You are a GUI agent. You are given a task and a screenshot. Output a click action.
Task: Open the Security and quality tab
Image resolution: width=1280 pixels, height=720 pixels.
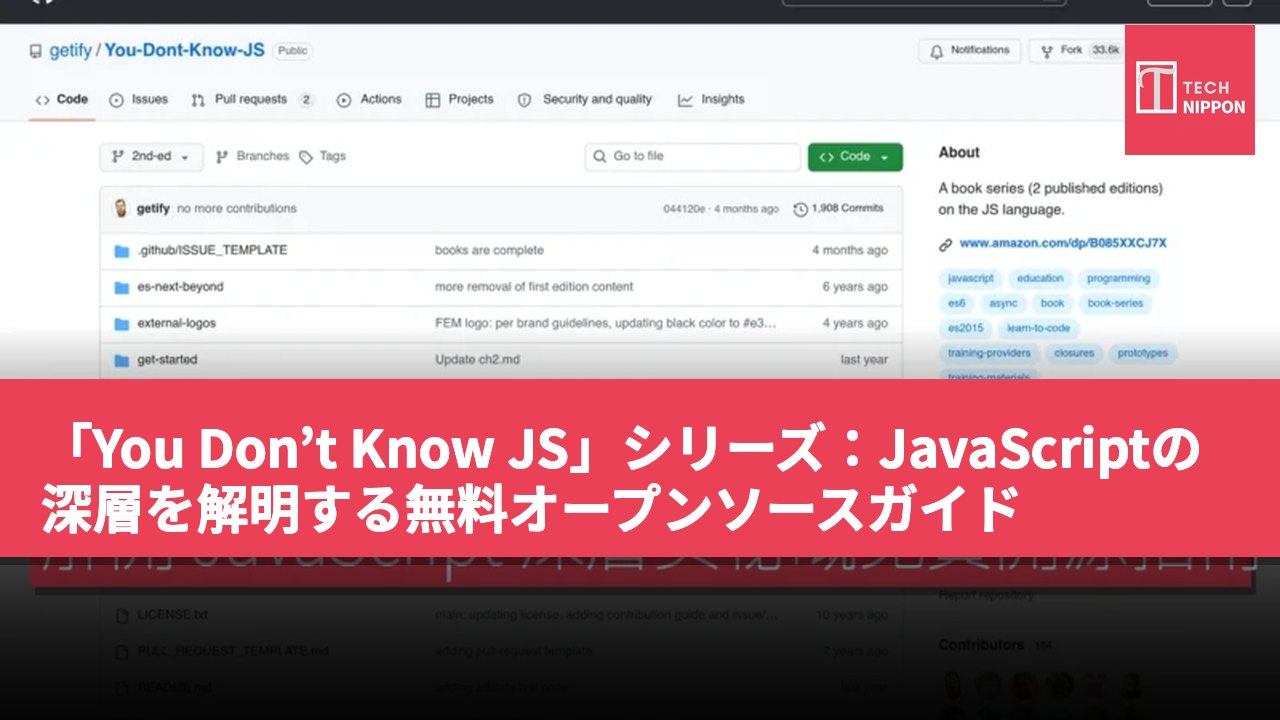[585, 100]
